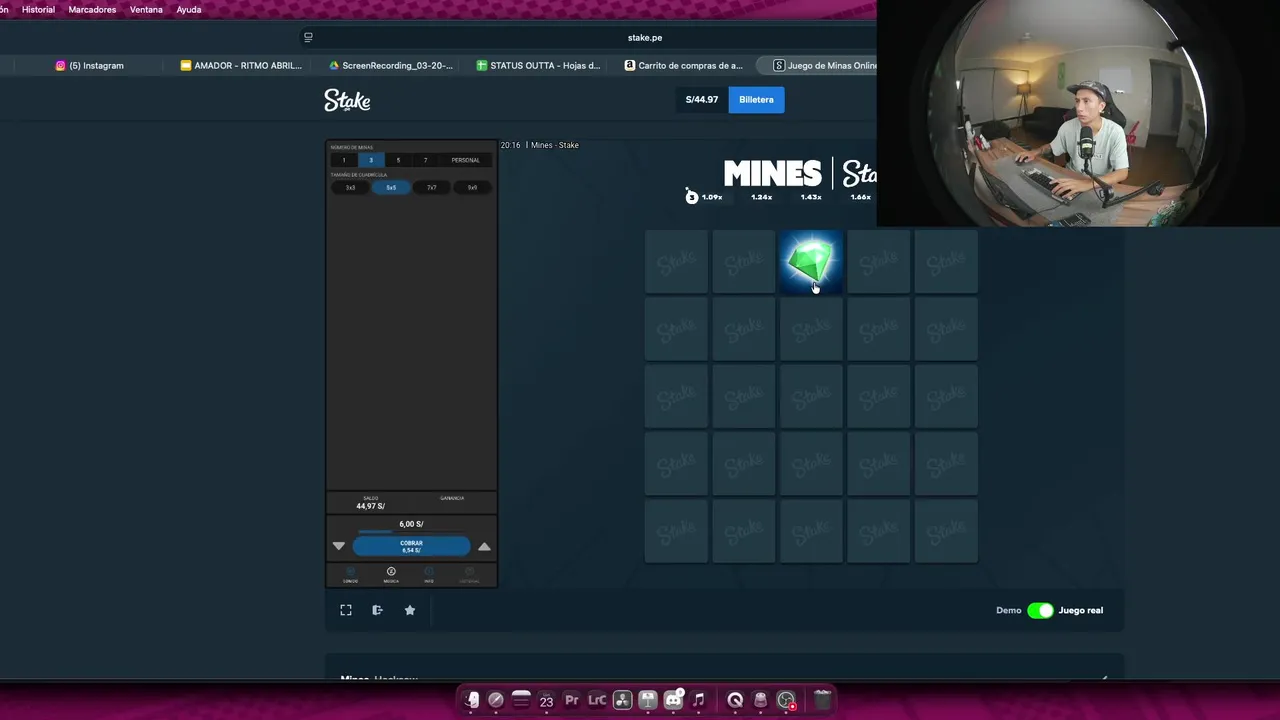The height and width of the screenshot is (720, 1280).
Task: Click the 1.09x multiplier
Action: click(x=712, y=197)
